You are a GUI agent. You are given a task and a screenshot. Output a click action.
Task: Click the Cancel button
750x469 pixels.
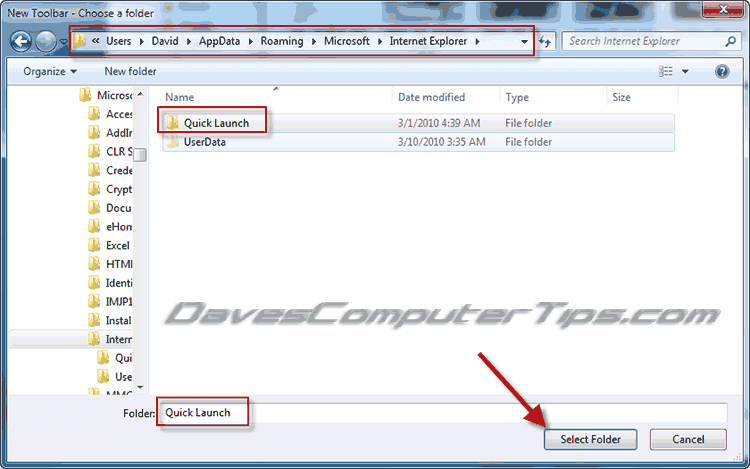click(688, 439)
